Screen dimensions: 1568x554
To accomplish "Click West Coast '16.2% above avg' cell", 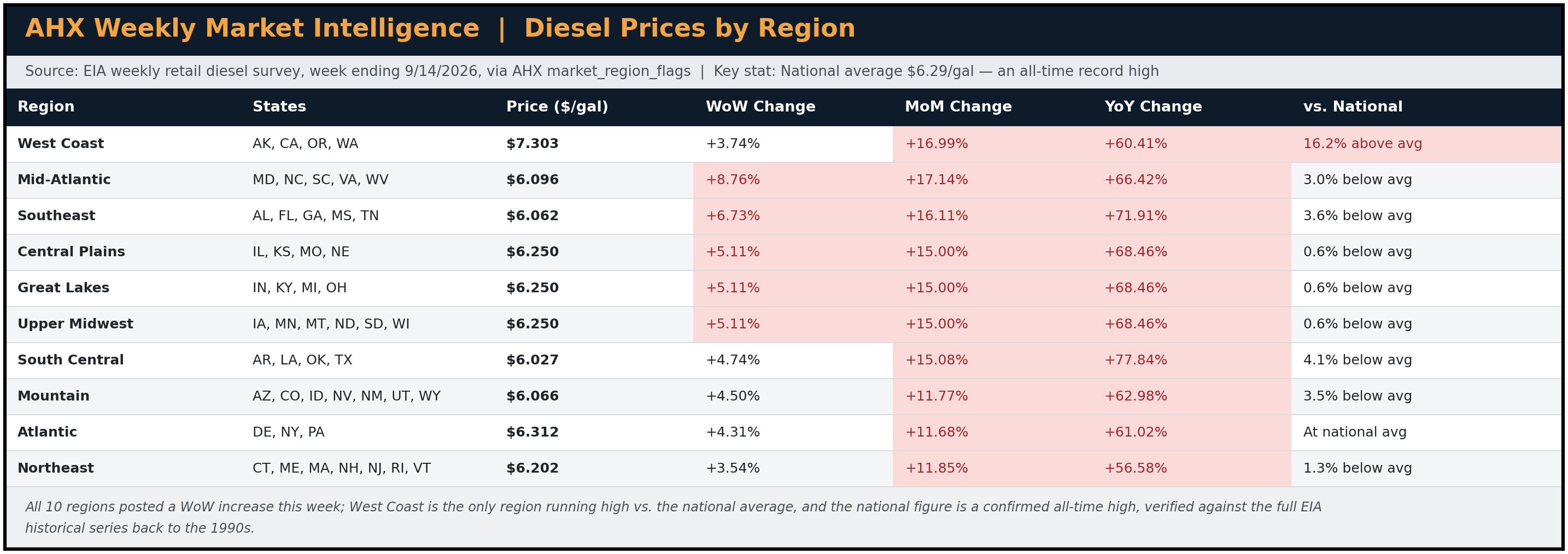I will tap(1426, 144).
